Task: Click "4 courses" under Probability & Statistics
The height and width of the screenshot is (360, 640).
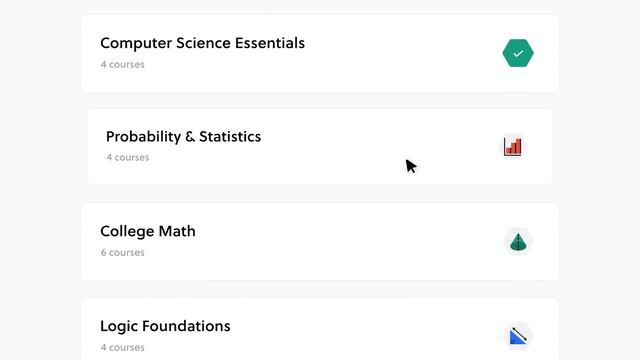Action: [x=128, y=158]
